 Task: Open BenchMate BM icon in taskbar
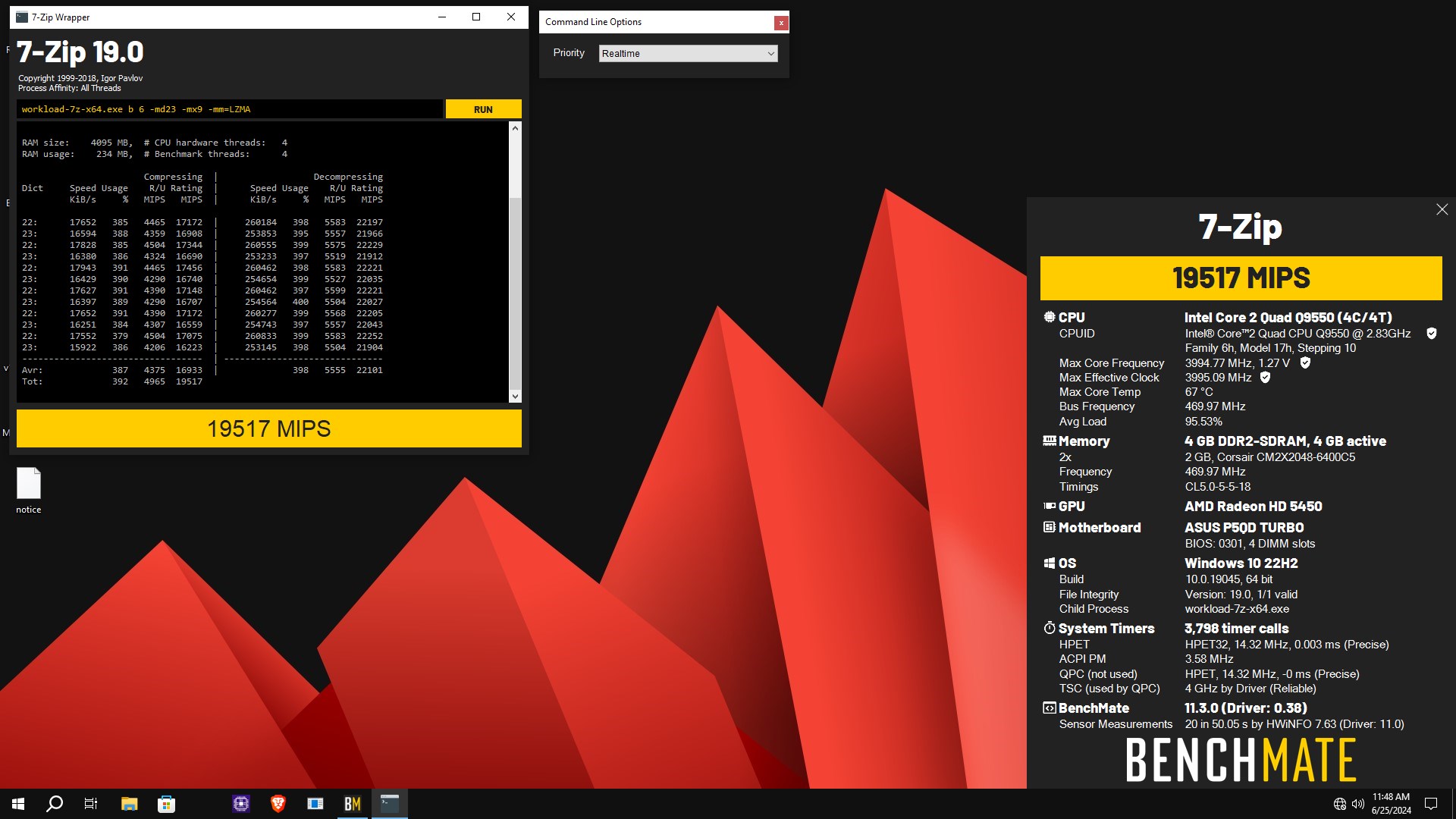353,804
